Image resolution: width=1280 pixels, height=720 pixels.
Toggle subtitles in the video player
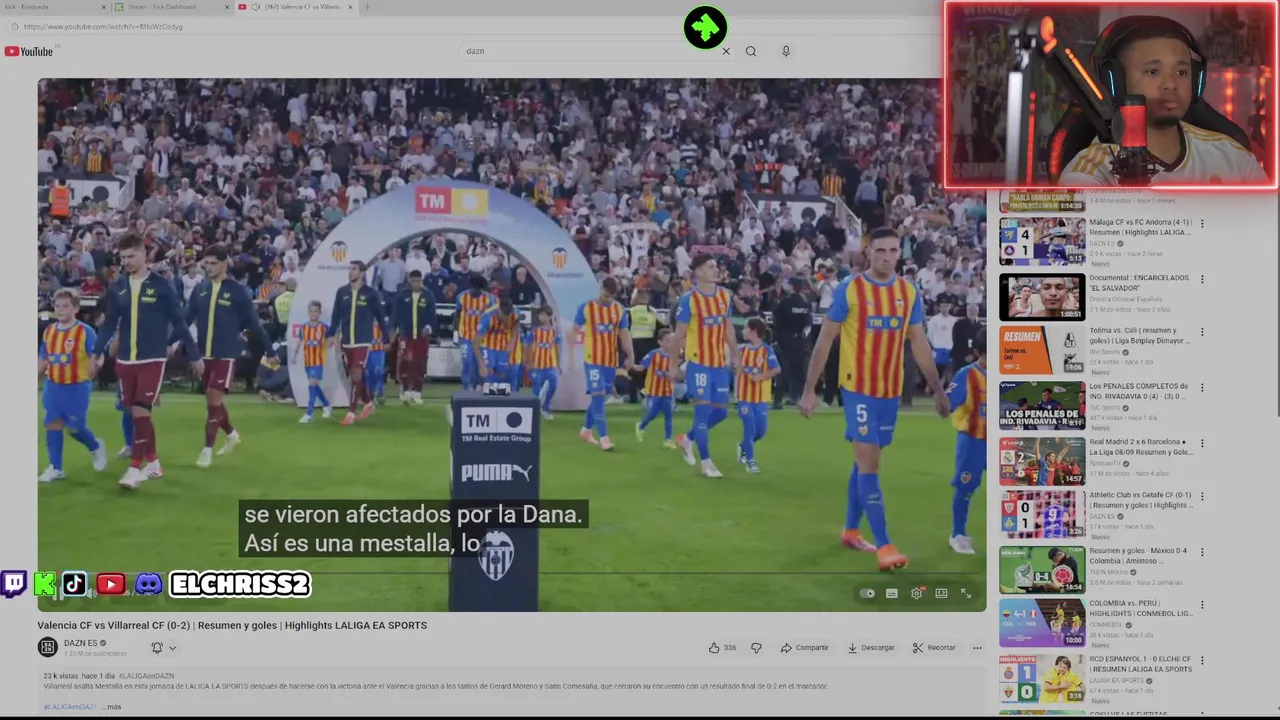pyautogui.click(x=892, y=593)
